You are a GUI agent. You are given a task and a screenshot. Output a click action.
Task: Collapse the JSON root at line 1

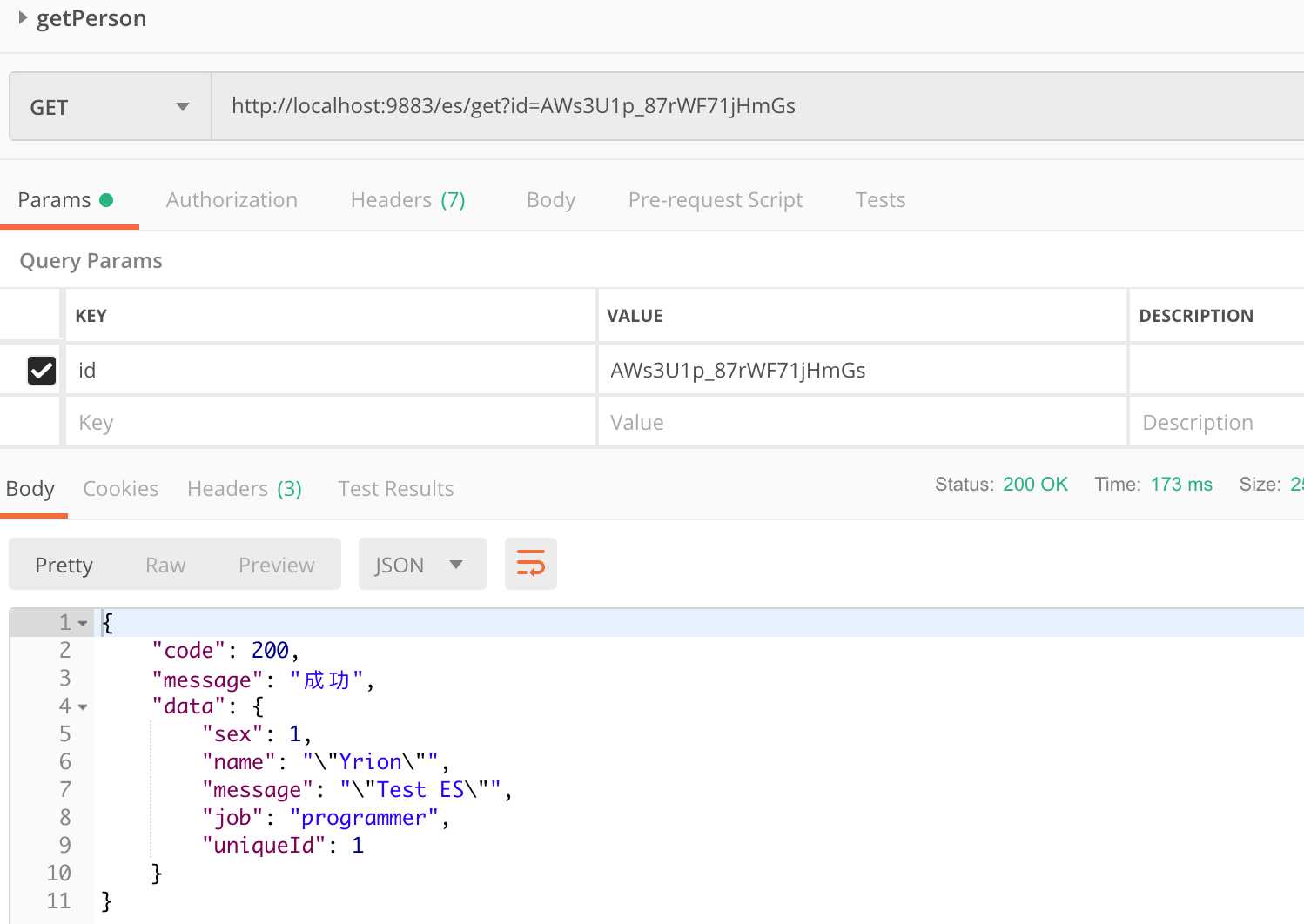[83, 624]
